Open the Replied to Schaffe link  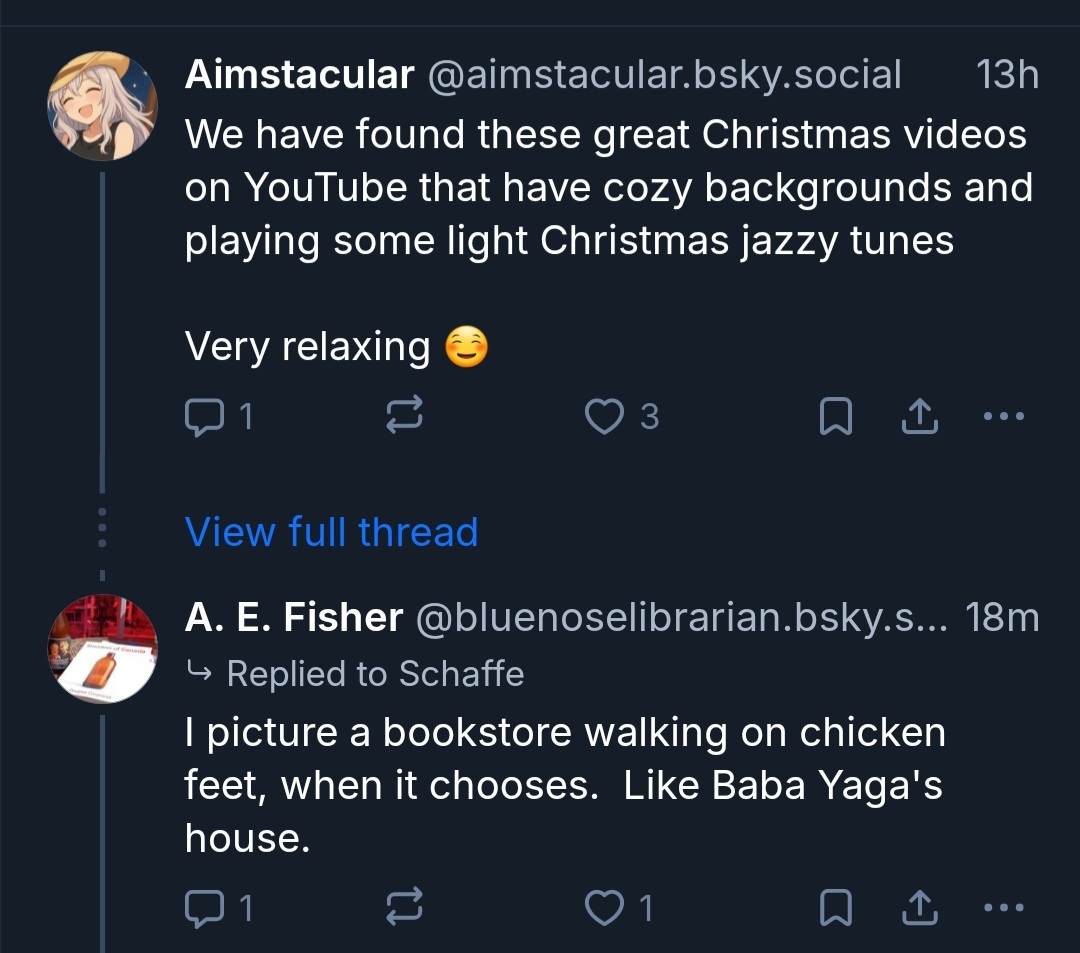375,674
